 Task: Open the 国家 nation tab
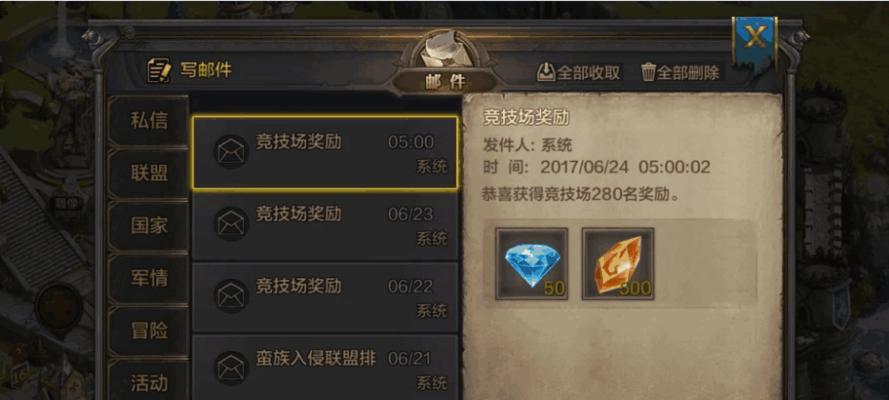pyautogui.click(x=149, y=225)
